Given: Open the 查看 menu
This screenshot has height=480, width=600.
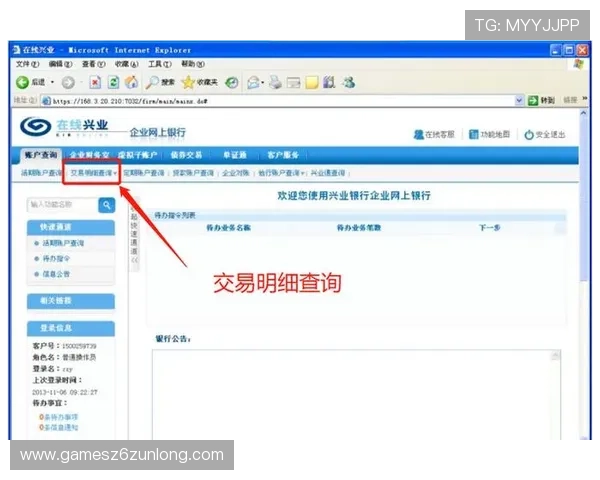Looking at the screenshot, I should [x=94, y=64].
